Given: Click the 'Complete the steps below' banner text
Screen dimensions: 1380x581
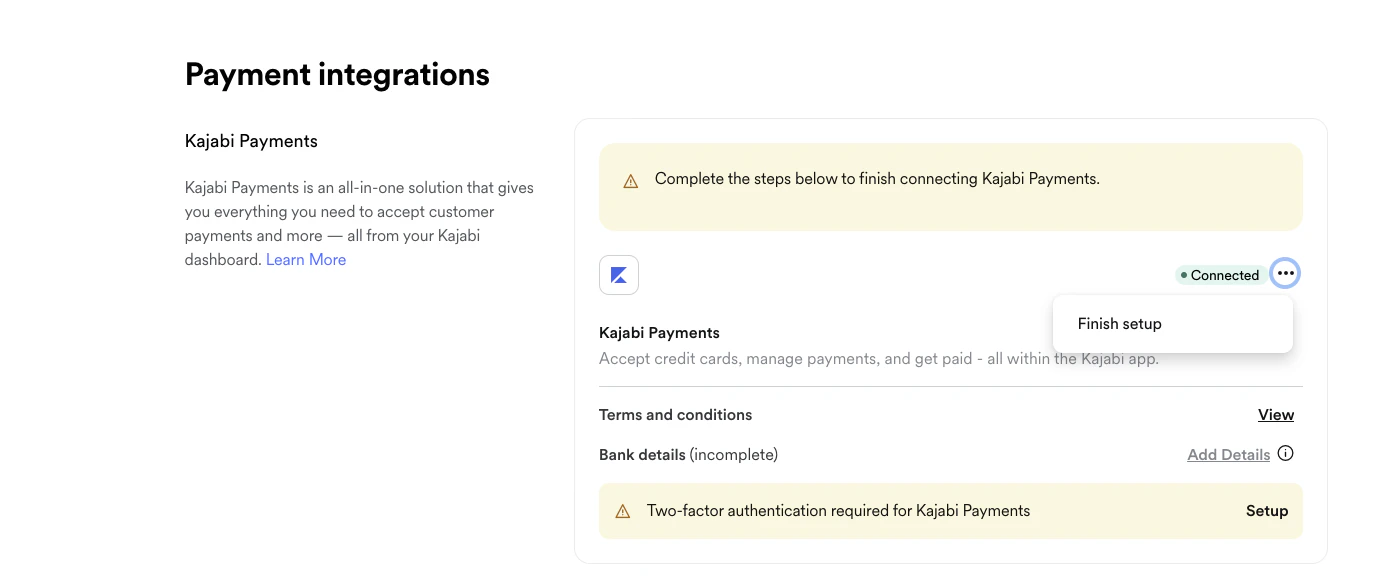Looking at the screenshot, I should click(877, 180).
